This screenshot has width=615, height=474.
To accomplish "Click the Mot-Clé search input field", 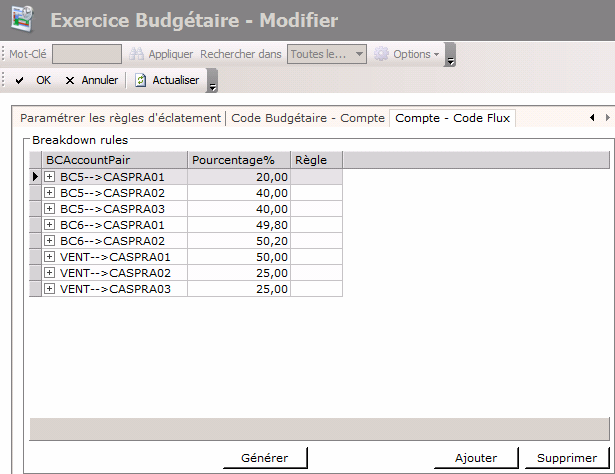I will tap(86, 54).
